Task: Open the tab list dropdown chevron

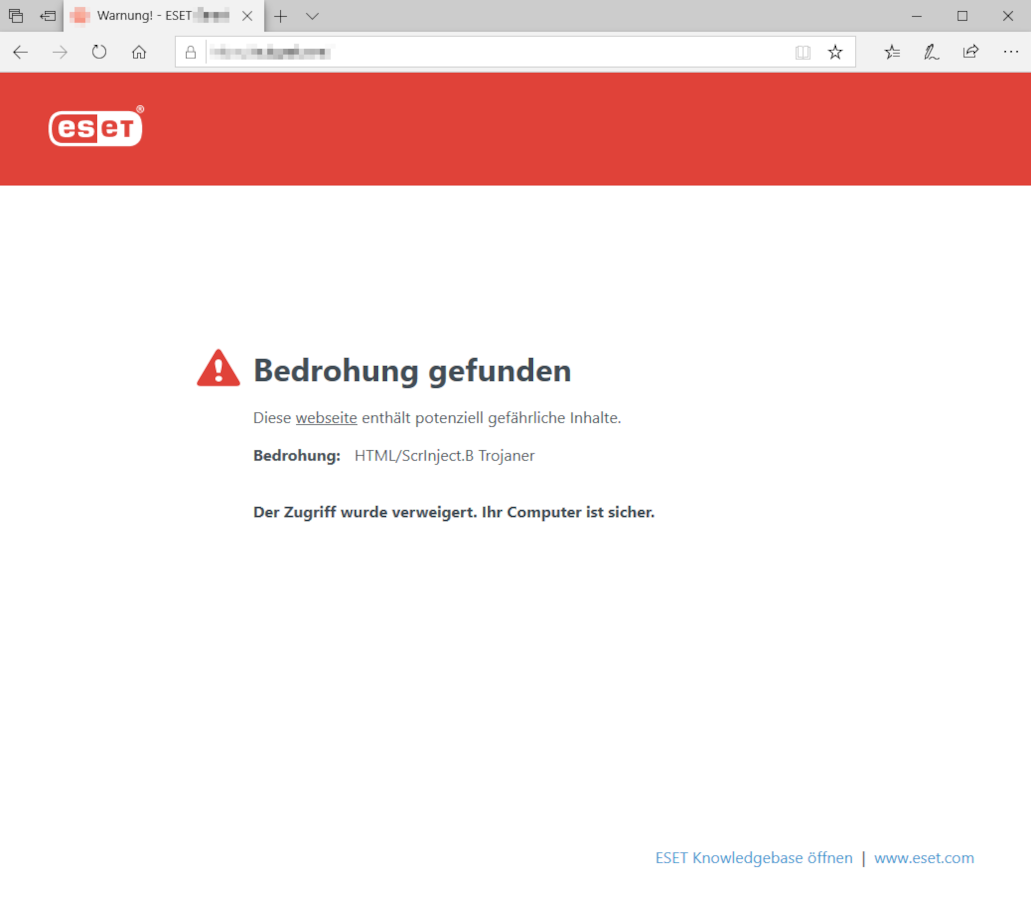Action: click(x=311, y=16)
